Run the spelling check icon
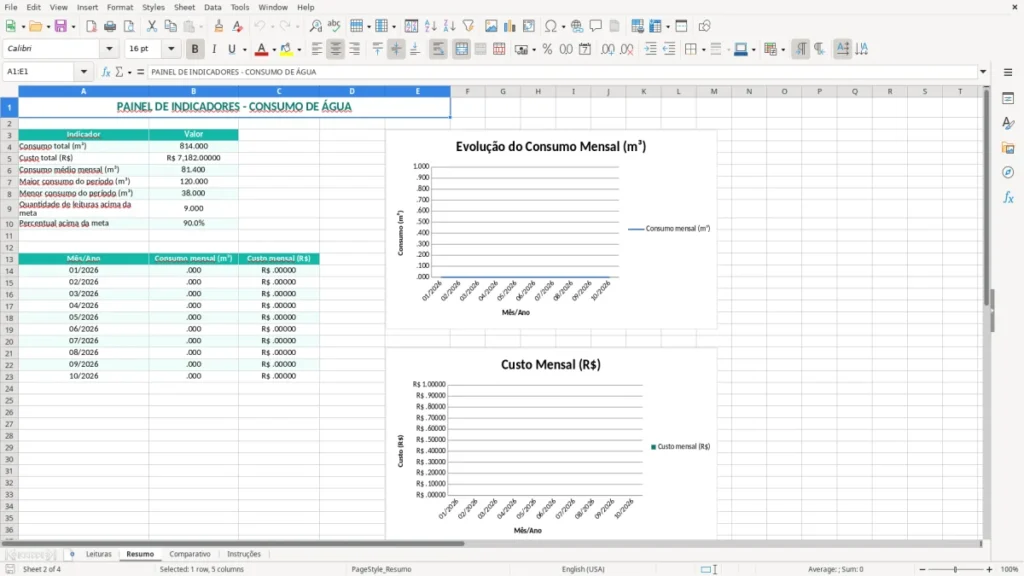Viewport: 1024px width, 576px height. pos(334,26)
